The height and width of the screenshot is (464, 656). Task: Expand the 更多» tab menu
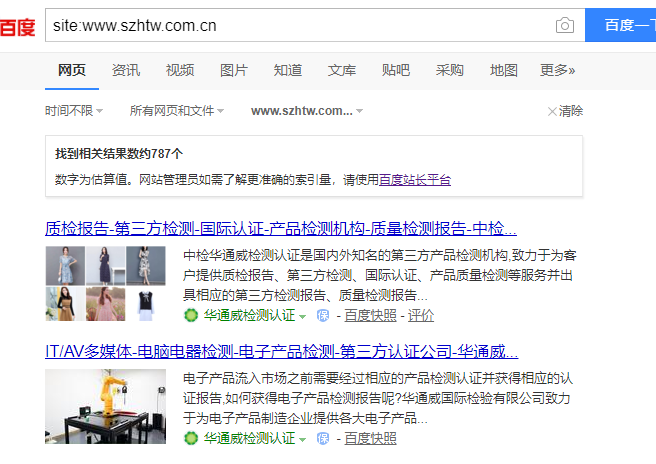point(558,70)
